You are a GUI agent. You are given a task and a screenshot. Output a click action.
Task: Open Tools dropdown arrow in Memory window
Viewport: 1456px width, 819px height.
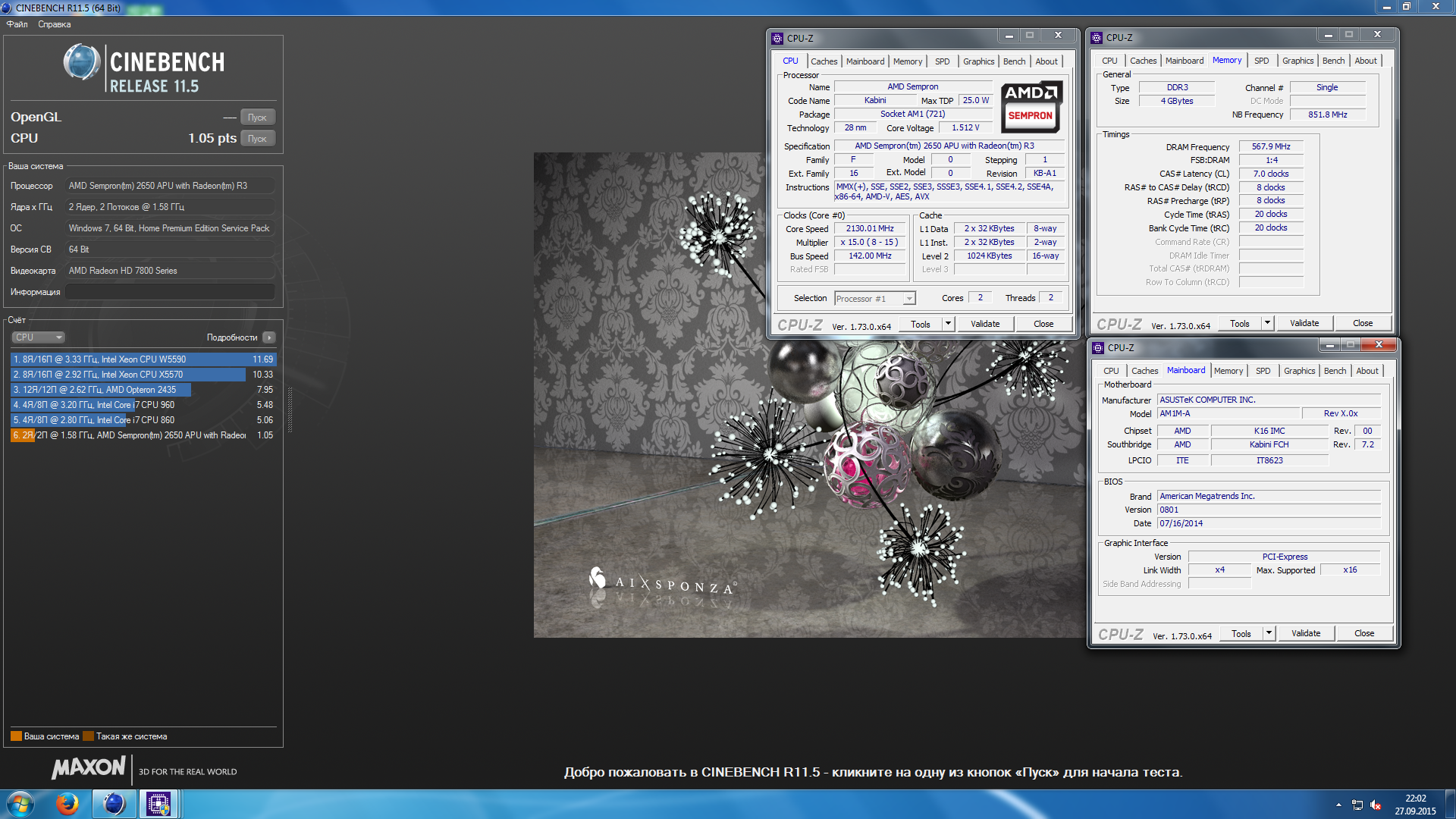pyautogui.click(x=1267, y=323)
